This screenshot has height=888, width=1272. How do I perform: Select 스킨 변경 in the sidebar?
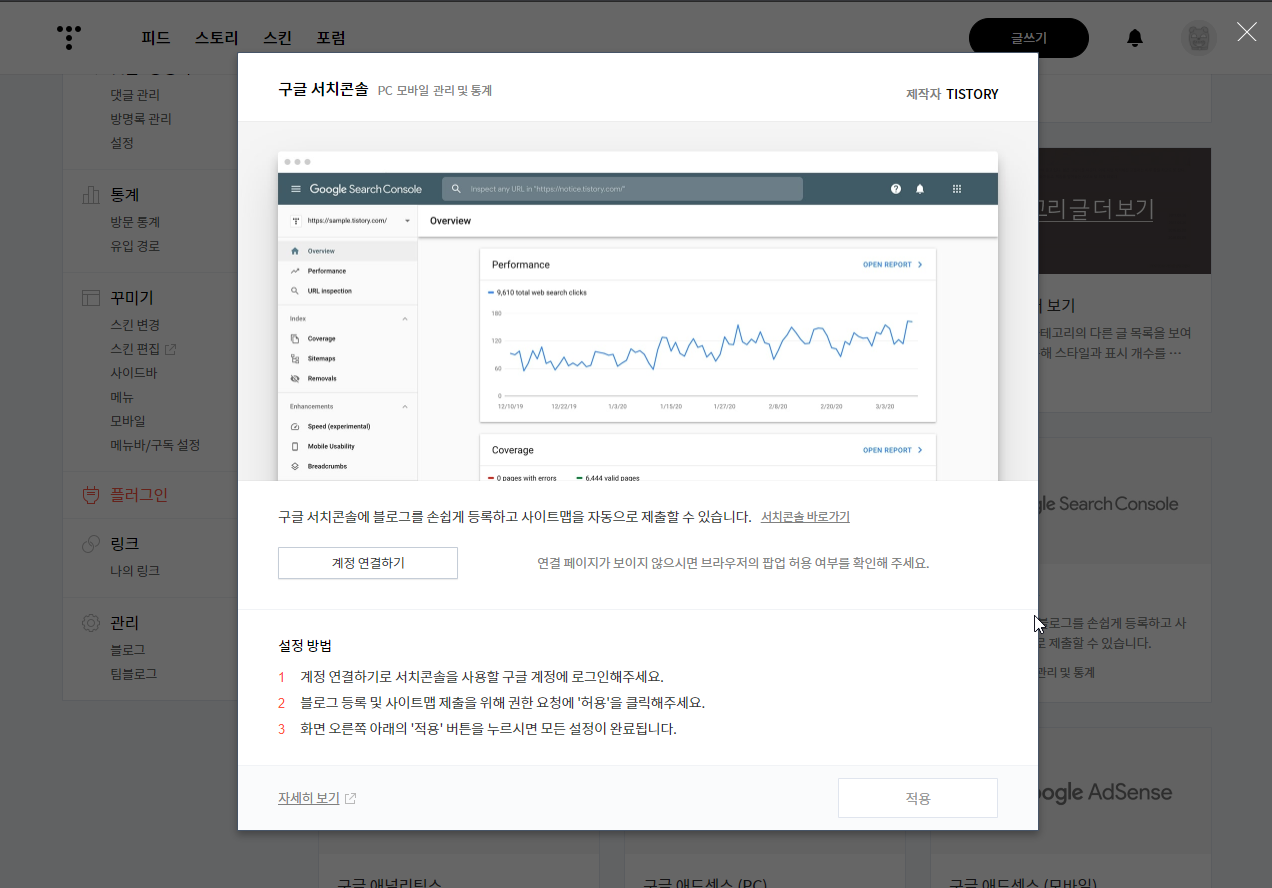tap(135, 325)
